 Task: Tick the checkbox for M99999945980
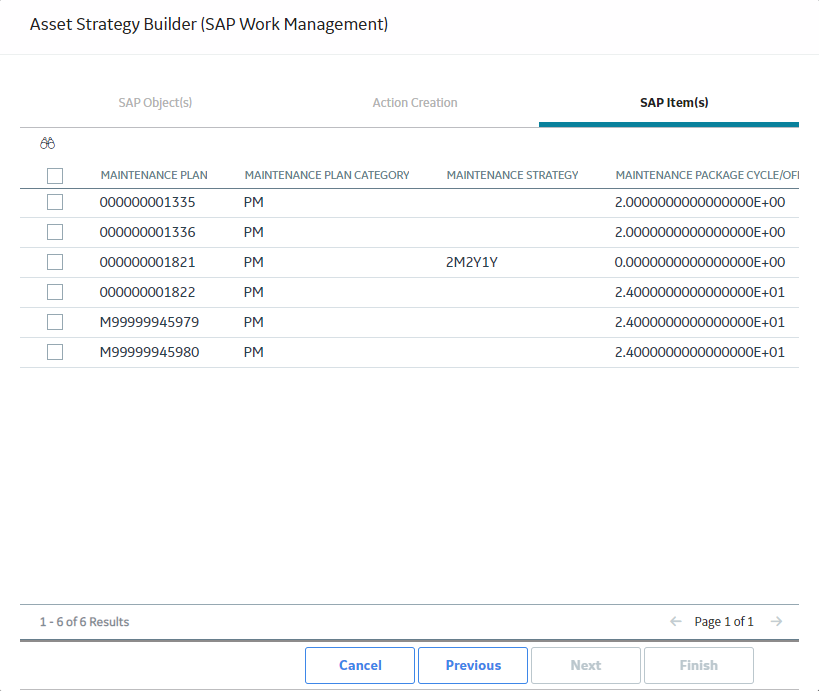click(x=55, y=352)
